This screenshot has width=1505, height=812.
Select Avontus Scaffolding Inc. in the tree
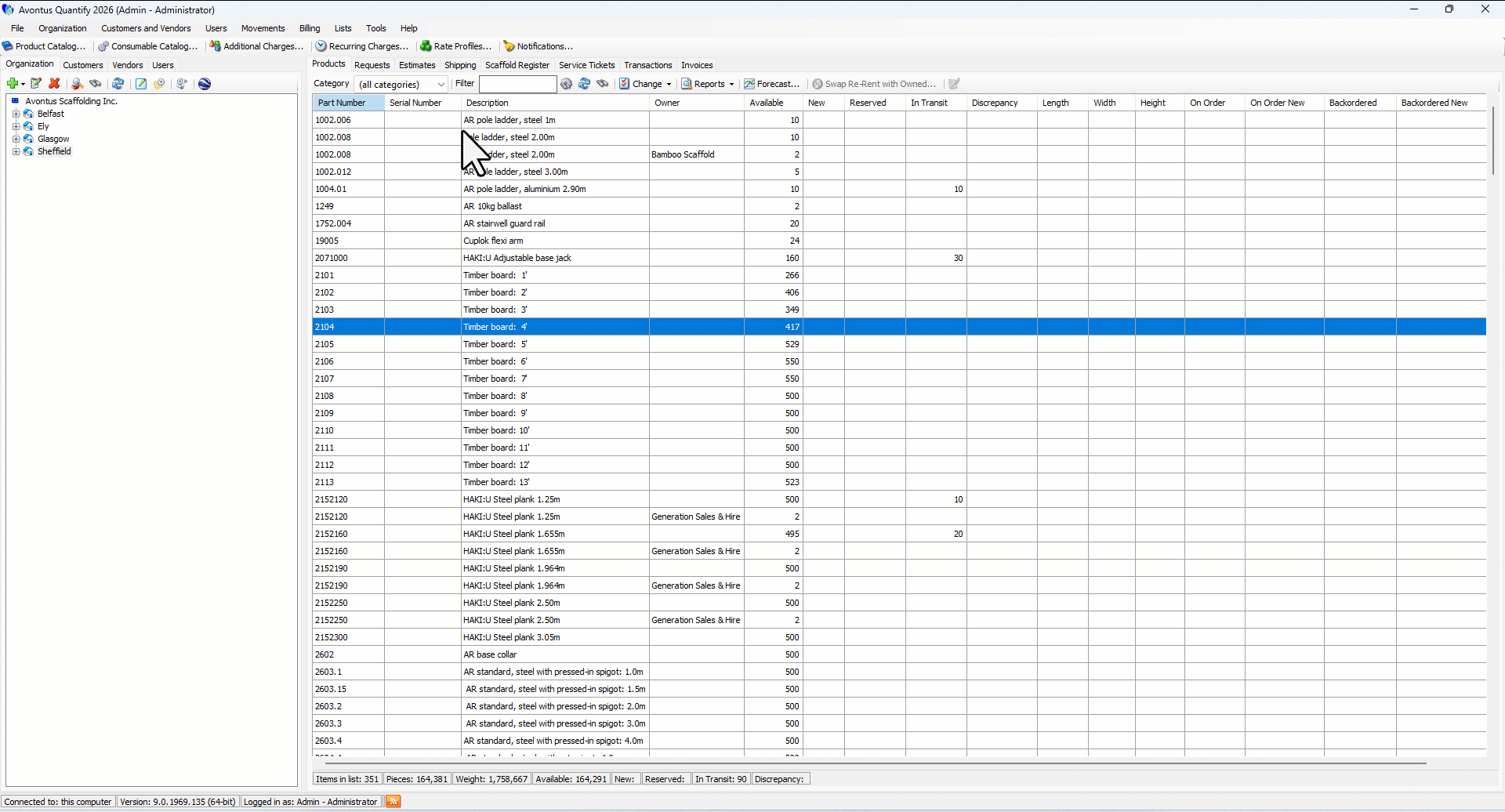(x=71, y=101)
